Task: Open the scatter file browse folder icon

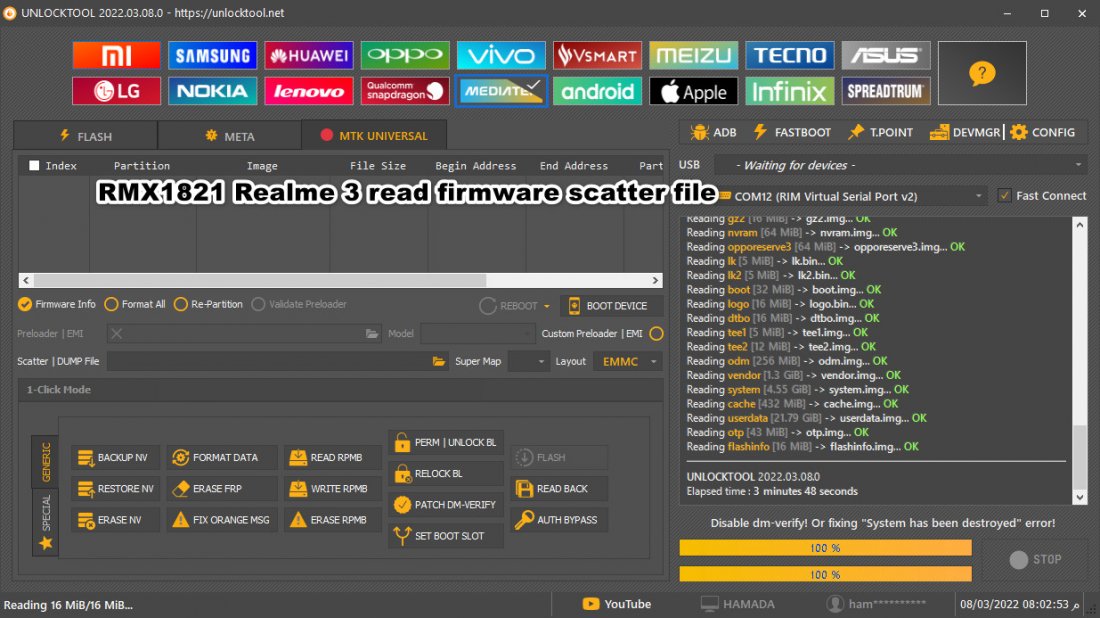Action: [x=438, y=361]
